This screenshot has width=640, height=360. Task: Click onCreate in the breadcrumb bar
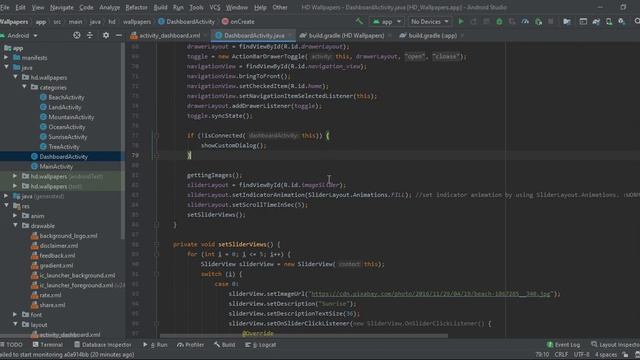click(238, 22)
